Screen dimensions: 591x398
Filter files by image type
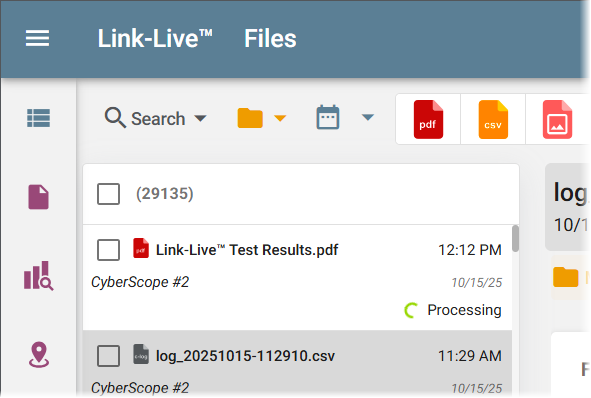coord(557,119)
